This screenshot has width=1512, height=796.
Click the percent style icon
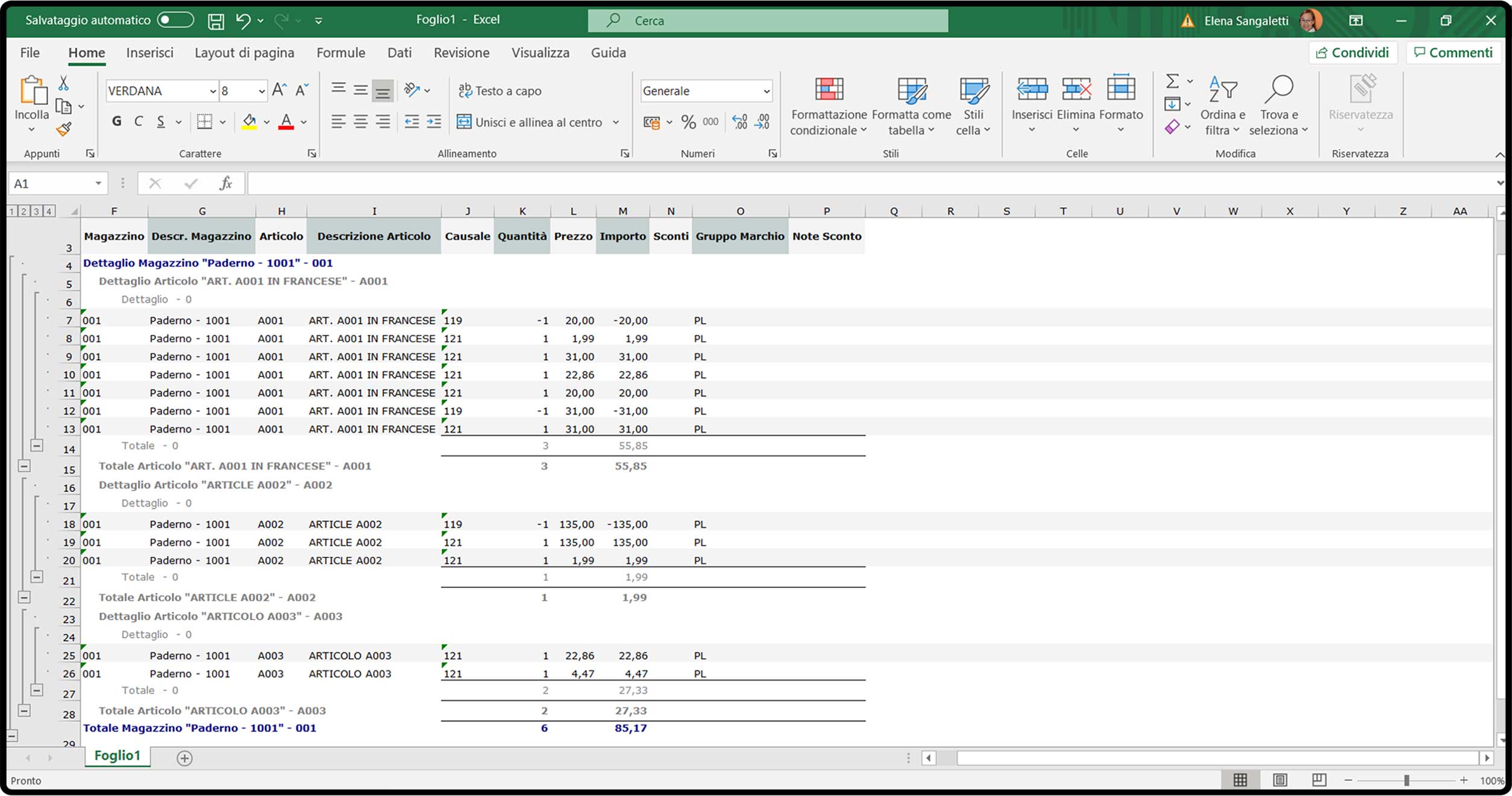point(688,122)
